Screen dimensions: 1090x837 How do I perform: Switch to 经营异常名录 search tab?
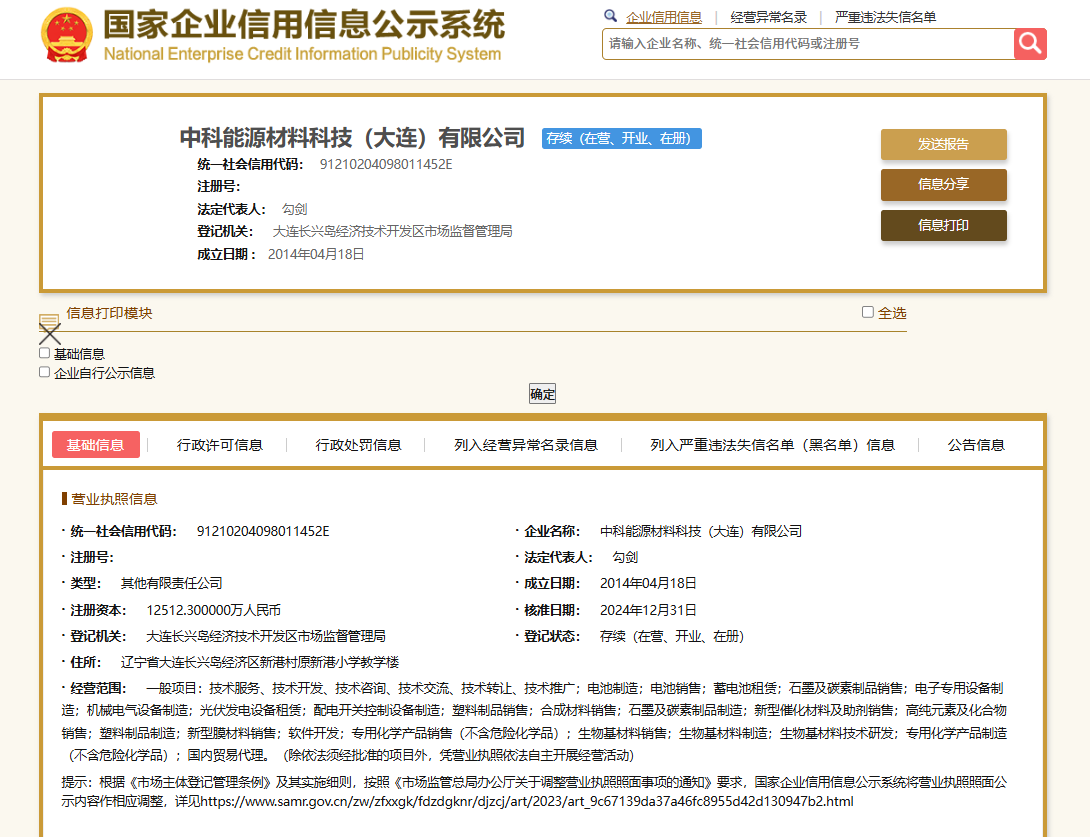768,17
